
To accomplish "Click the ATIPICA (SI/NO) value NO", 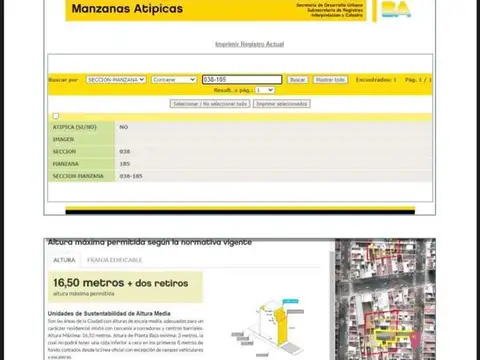I will (x=124, y=127).
